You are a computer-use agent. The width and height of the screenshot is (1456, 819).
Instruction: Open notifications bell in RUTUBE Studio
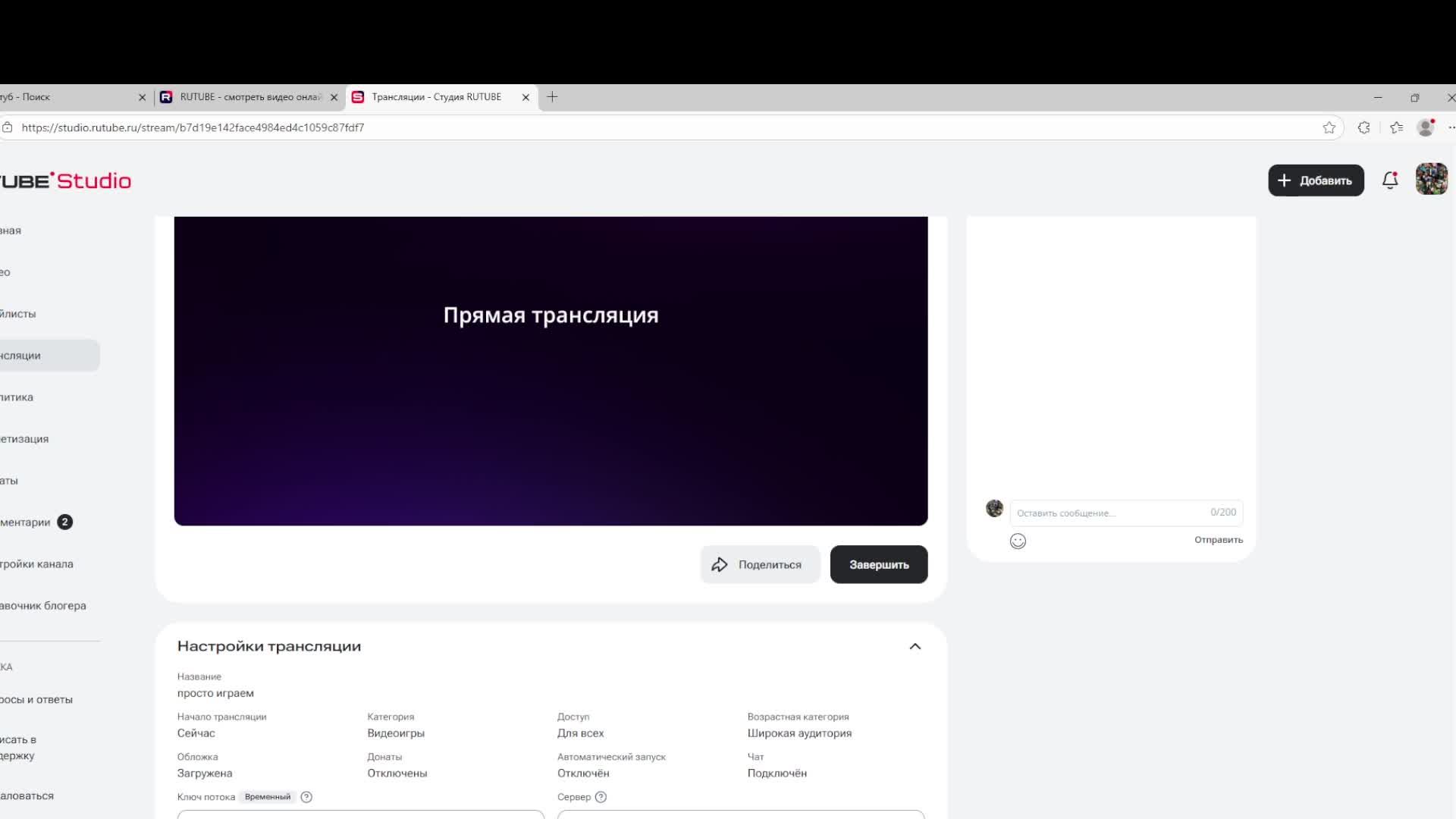point(1390,180)
